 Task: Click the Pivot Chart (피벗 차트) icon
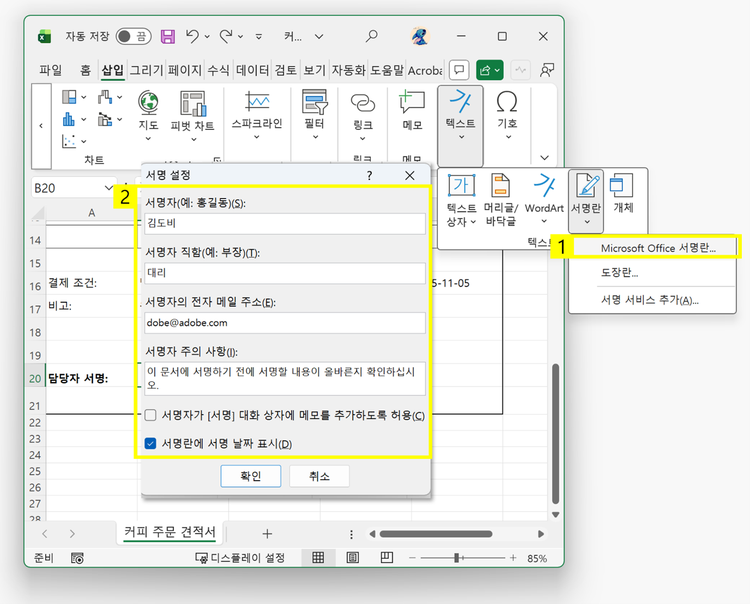click(x=193, y=115)
